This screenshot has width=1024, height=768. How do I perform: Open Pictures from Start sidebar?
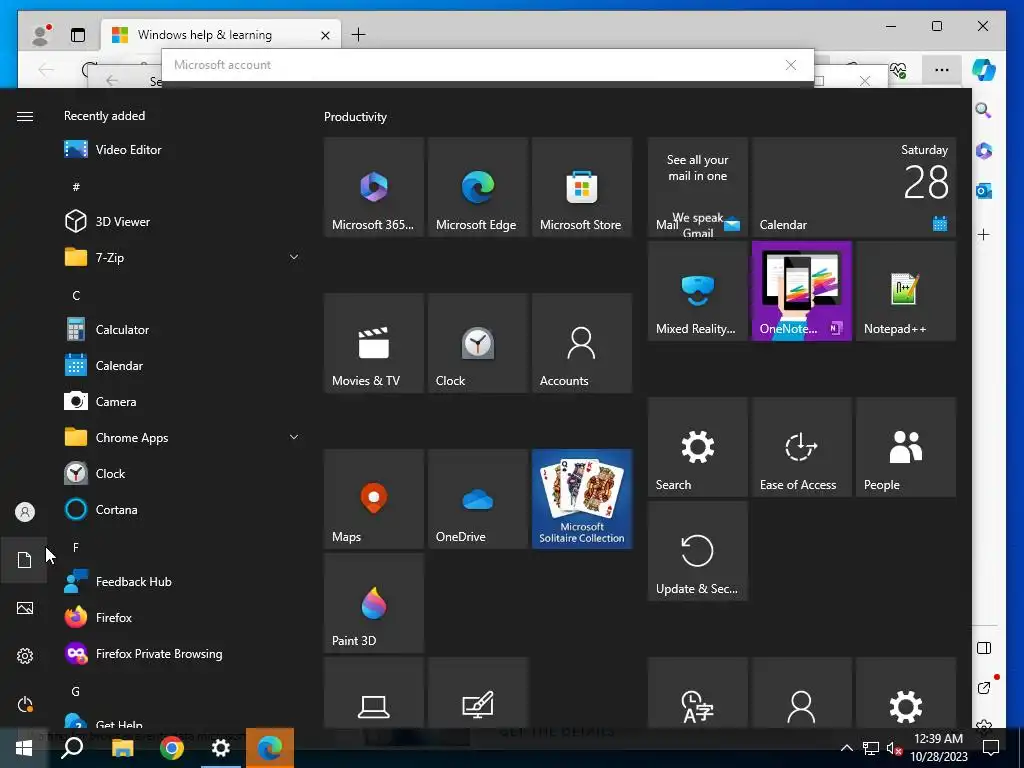tap(25, 608)
